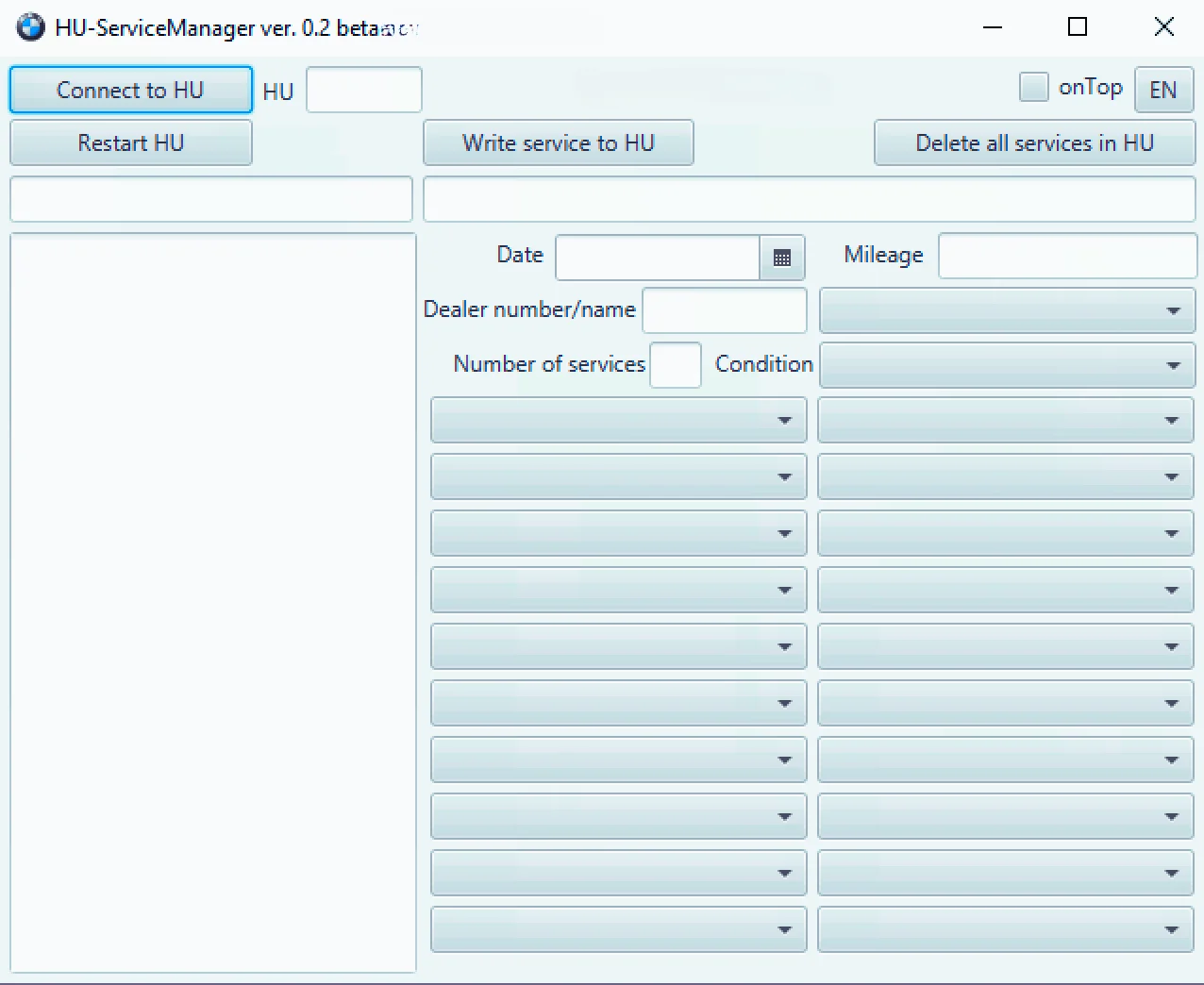
Task: Expand the last left service dropdown
Action: (618, 929)
